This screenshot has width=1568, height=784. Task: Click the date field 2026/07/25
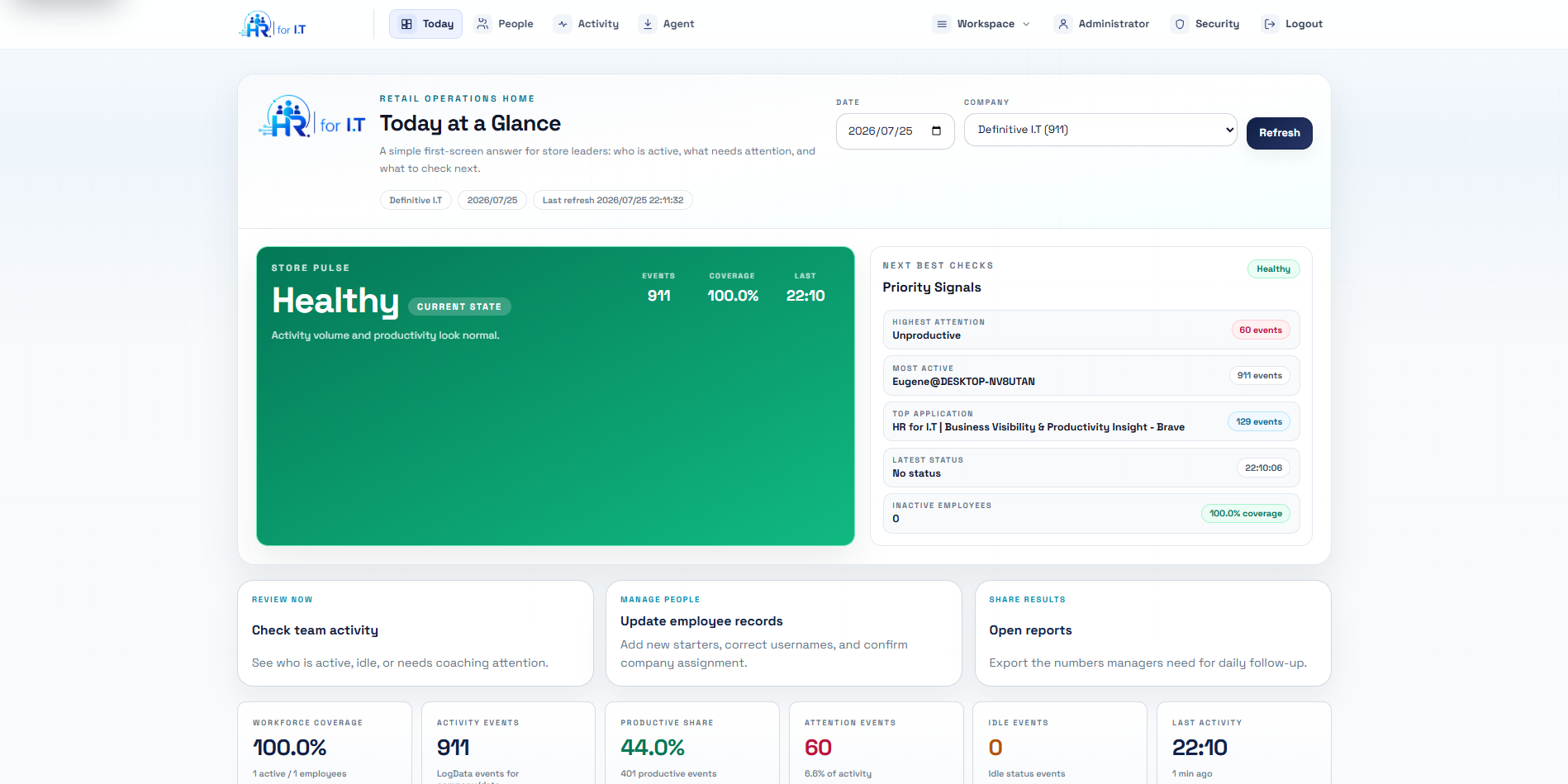pos(895,131)
